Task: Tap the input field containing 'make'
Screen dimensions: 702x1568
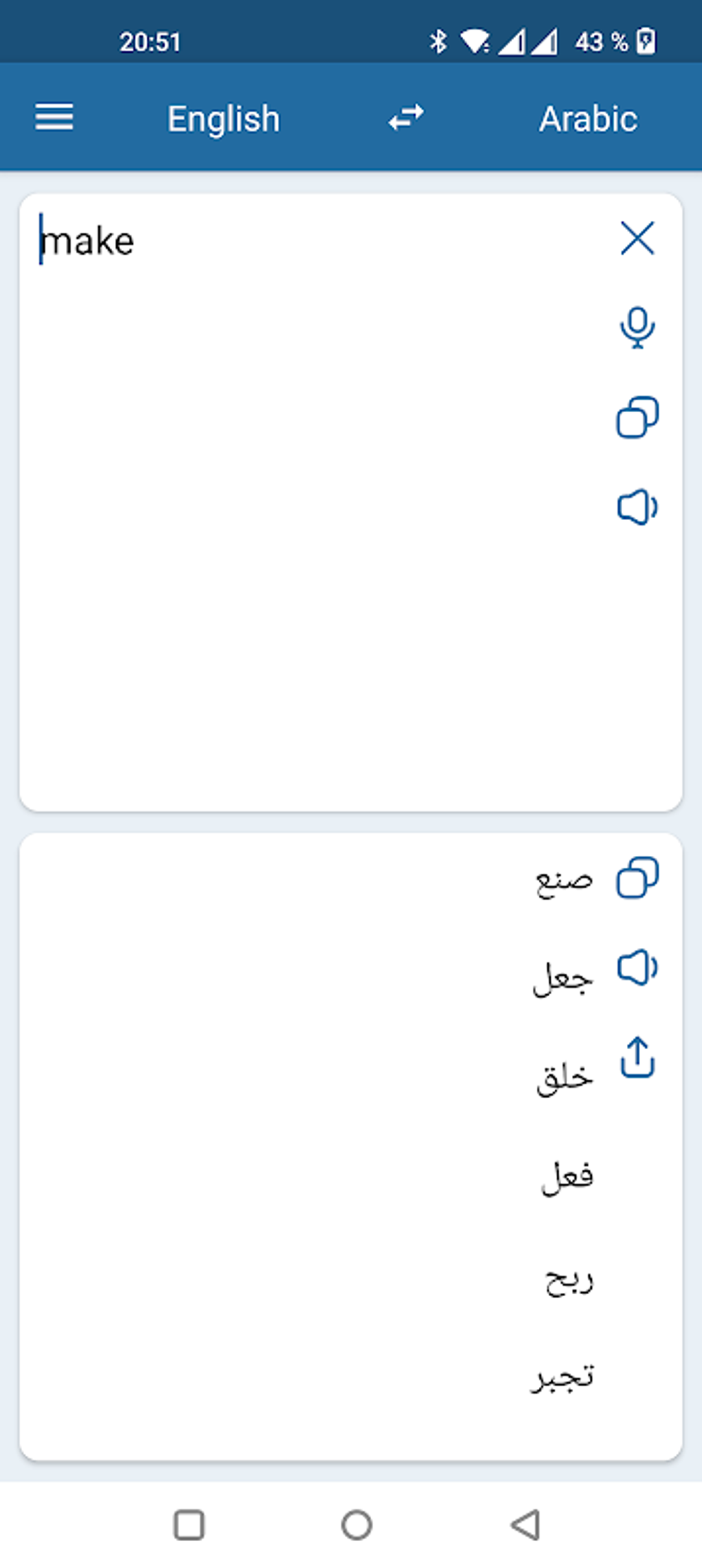Action: [x=310, y=482]
